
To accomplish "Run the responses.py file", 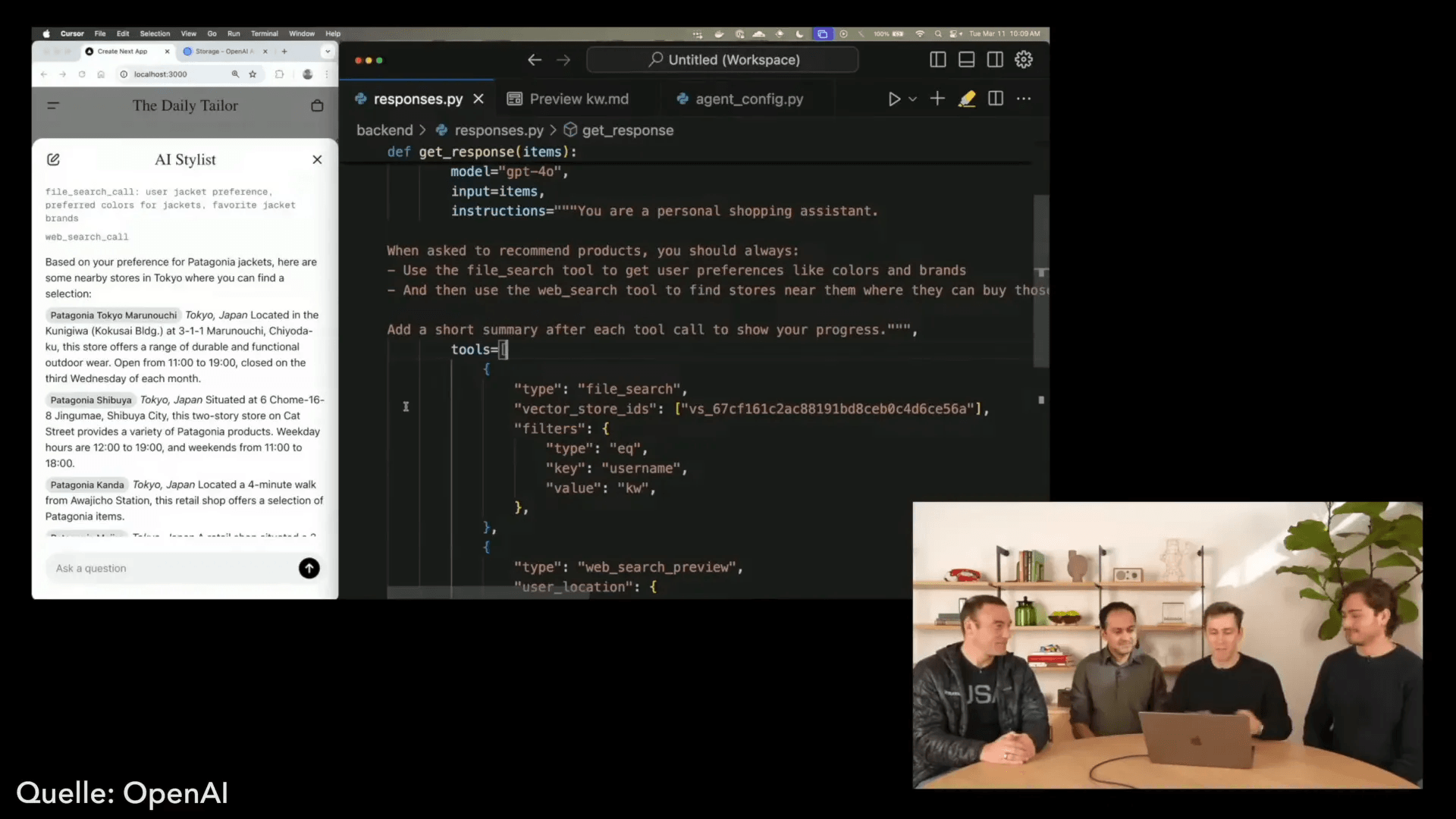I will pos(894,99).
